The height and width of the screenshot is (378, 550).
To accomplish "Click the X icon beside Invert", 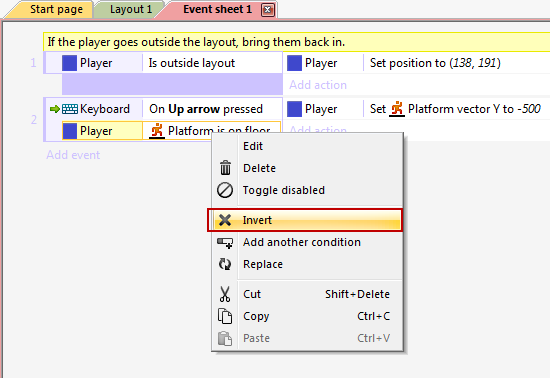I will [224, 220].
